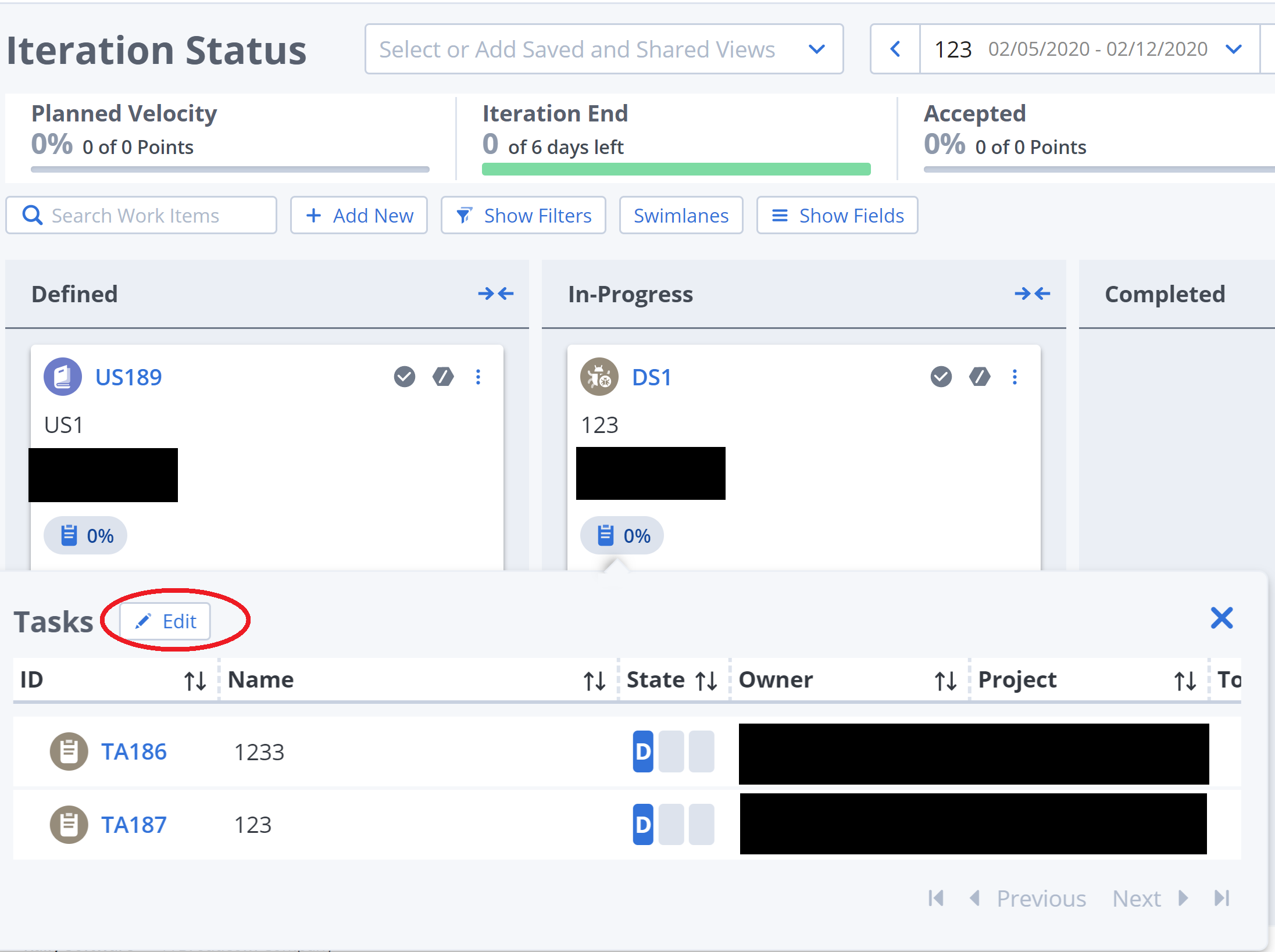The height and width of the screenshot is (952, 1275).
Task: Open the three-dot menu on US189 card
Action: [x=478, y=377]
